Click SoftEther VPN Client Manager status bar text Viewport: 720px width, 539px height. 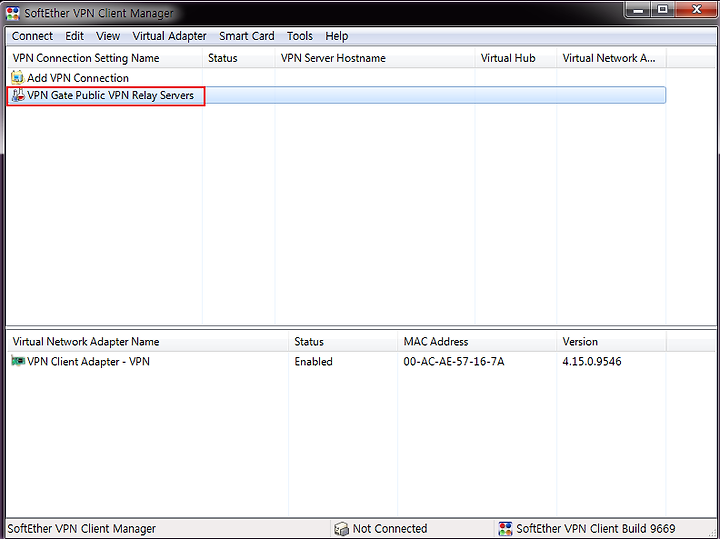pos(82,528)
